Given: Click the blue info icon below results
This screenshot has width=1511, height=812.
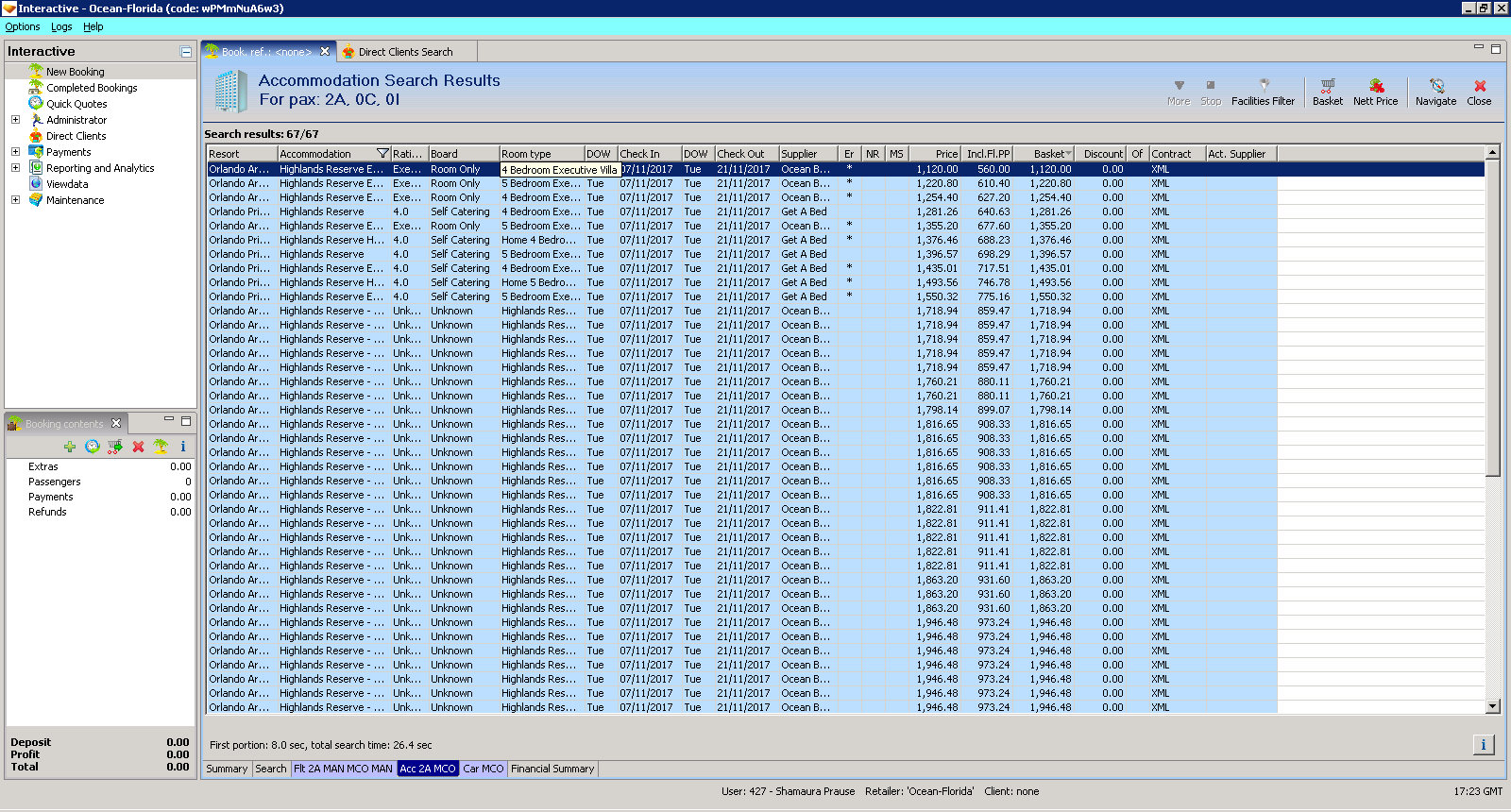Looking at the screenshot, I should pyautogui.click(x=1483, y=745).
